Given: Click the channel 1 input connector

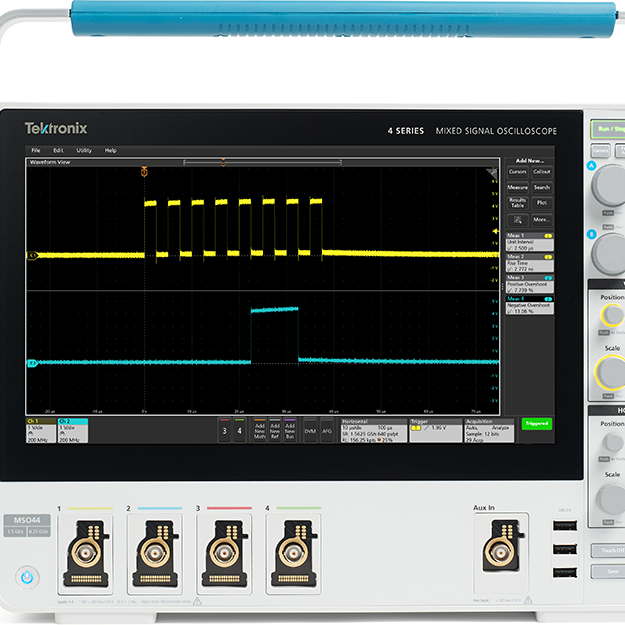Looking at the screenshot, I should coord(85,554).
